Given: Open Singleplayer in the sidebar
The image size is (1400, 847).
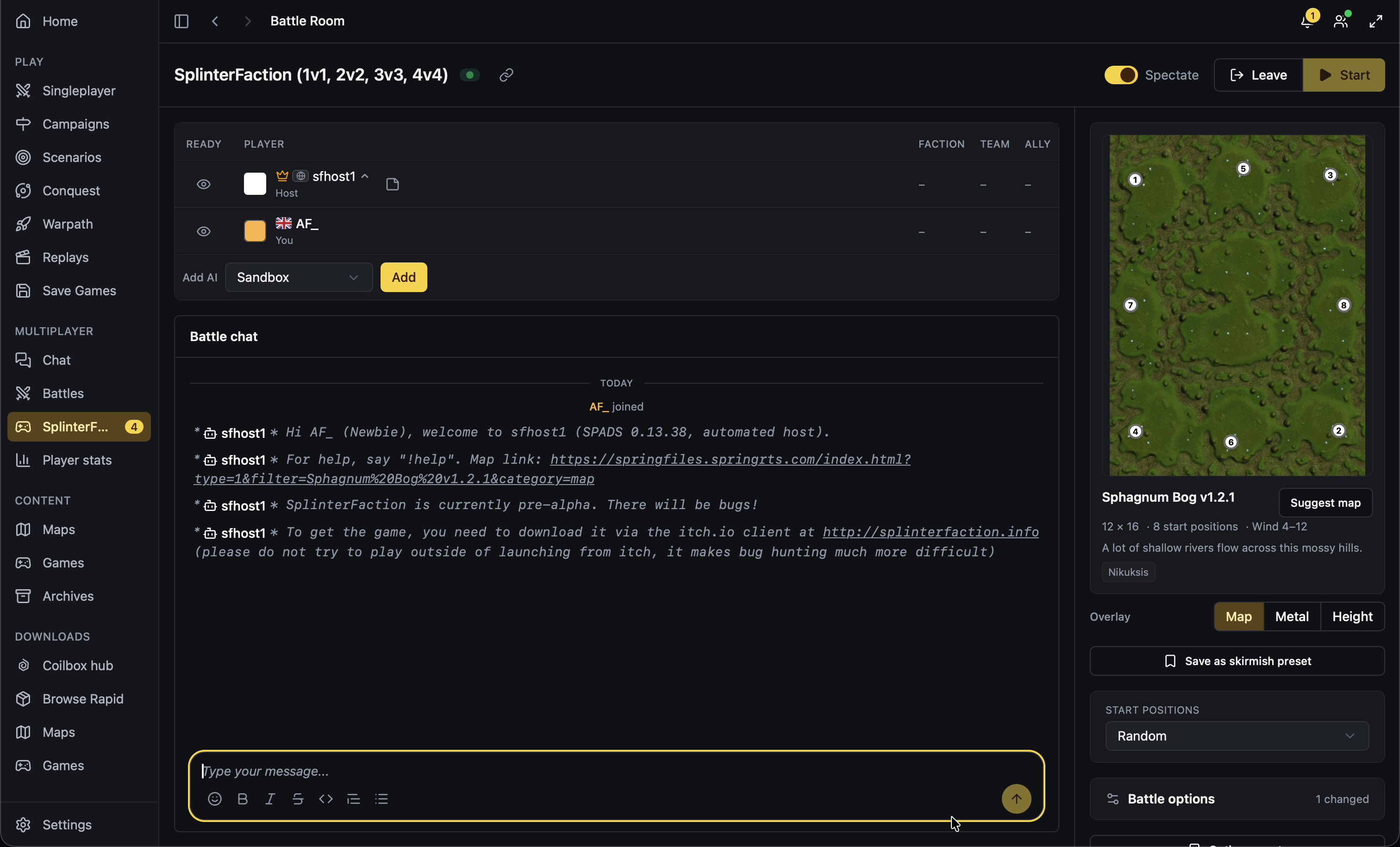Looking at the screenshot, I should pyautogui.click(x=79, y=90).
